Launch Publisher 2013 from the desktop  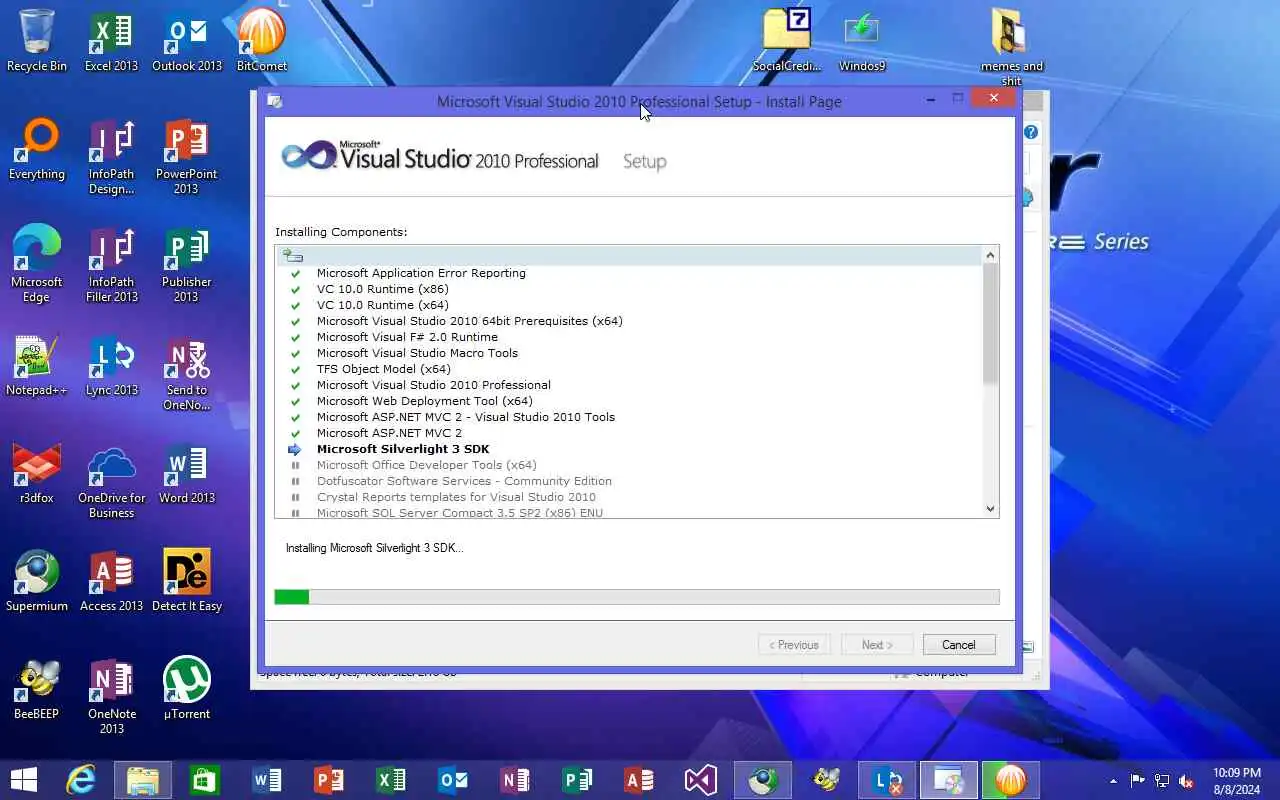click(187, 264)
